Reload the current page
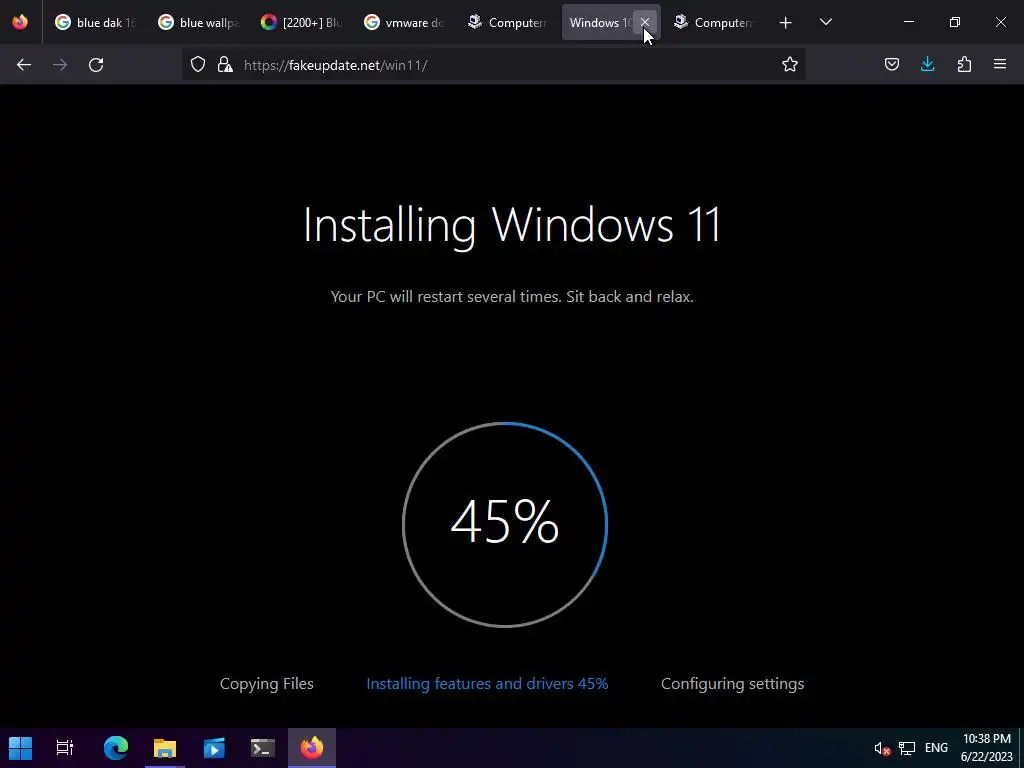The width and height of the screenshot is (1024, 768). point(96,65)
